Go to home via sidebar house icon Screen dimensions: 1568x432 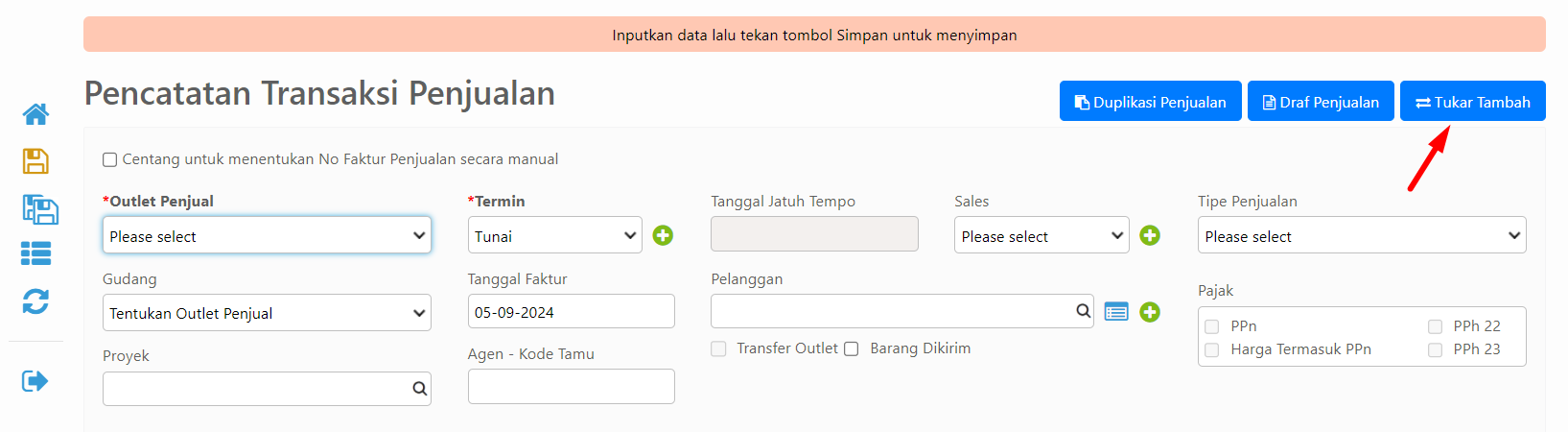click(x=35, y=114)
